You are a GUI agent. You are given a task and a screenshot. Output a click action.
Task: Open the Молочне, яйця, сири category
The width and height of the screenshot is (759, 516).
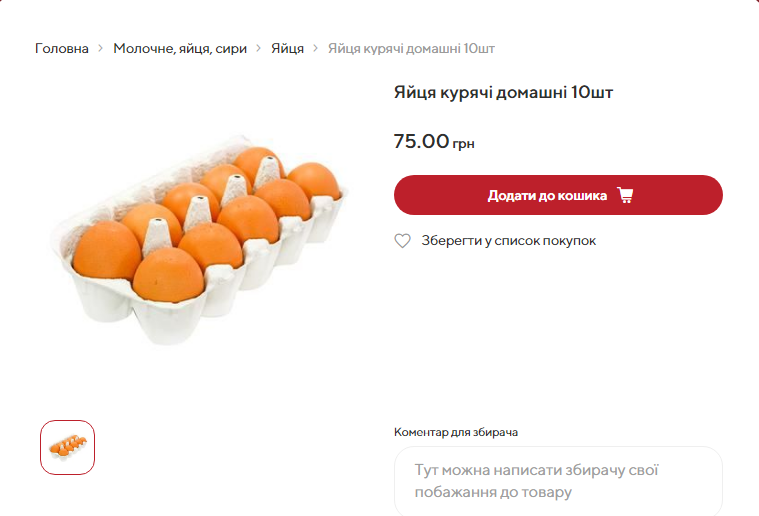pyautogui.click(x=180, y=48)
